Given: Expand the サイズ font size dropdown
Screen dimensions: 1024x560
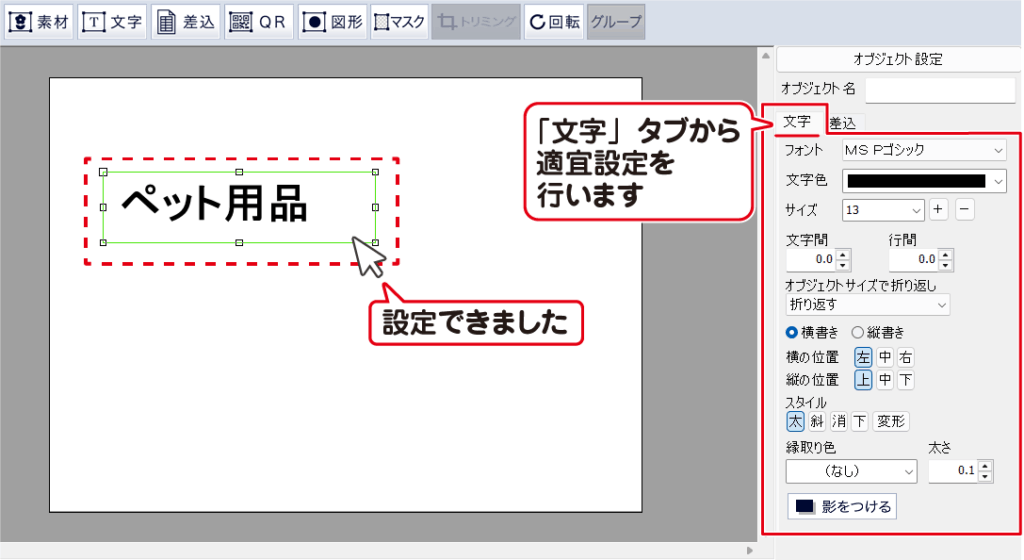Looking at the screenshot, I should click(883, 210).
